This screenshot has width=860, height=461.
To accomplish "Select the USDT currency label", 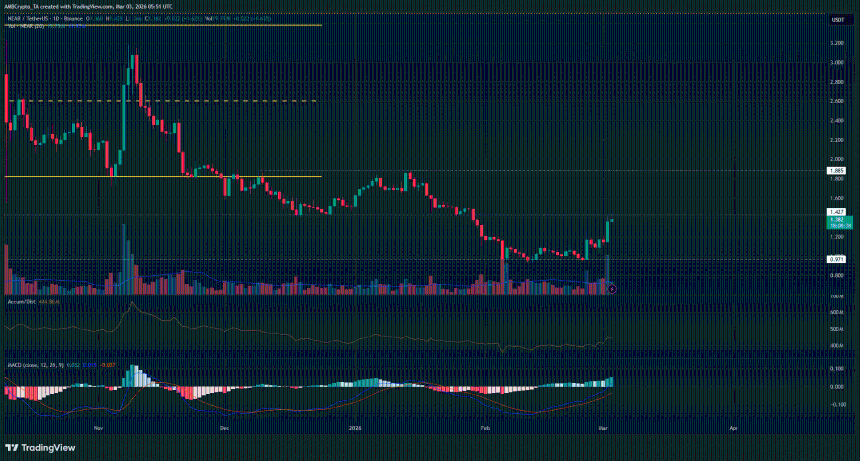I will (837, 19).
